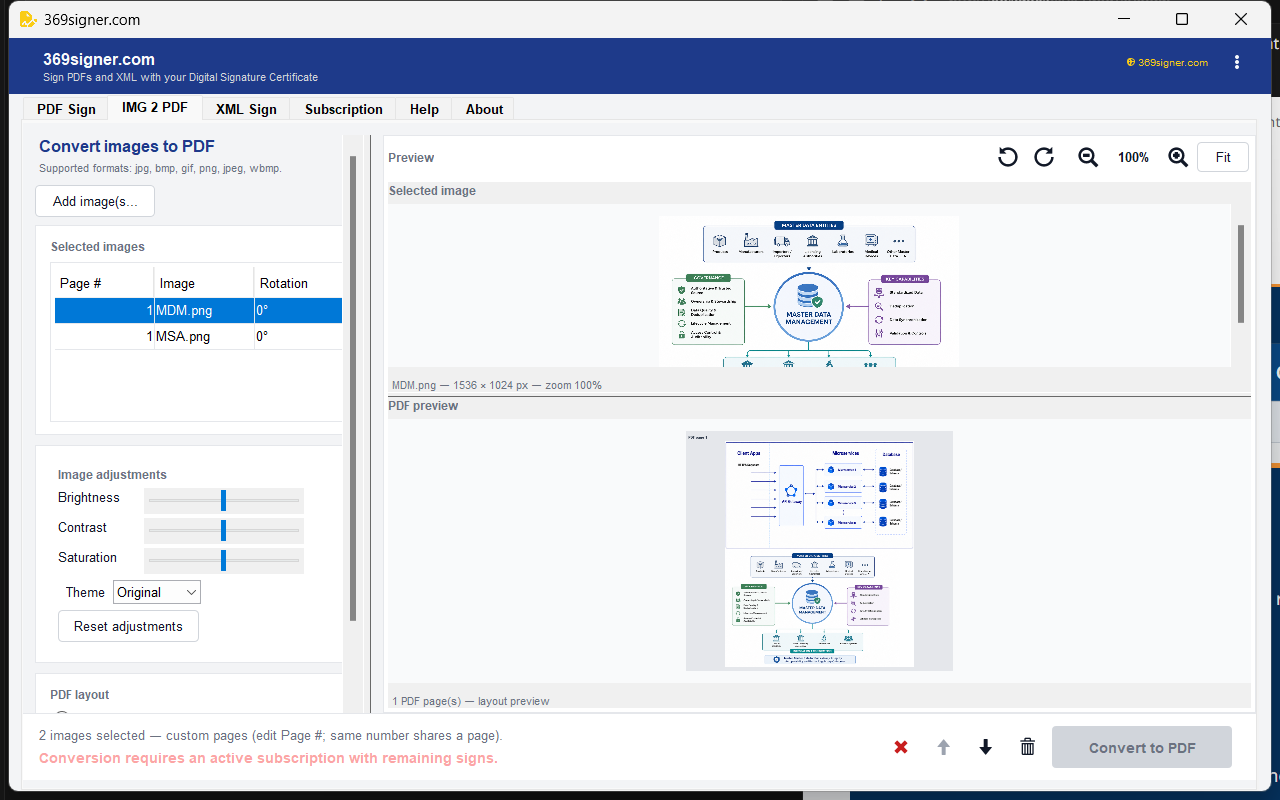Open the Help tab
The width and height of the screenshot is (1280, 800).
pos(424,109)
